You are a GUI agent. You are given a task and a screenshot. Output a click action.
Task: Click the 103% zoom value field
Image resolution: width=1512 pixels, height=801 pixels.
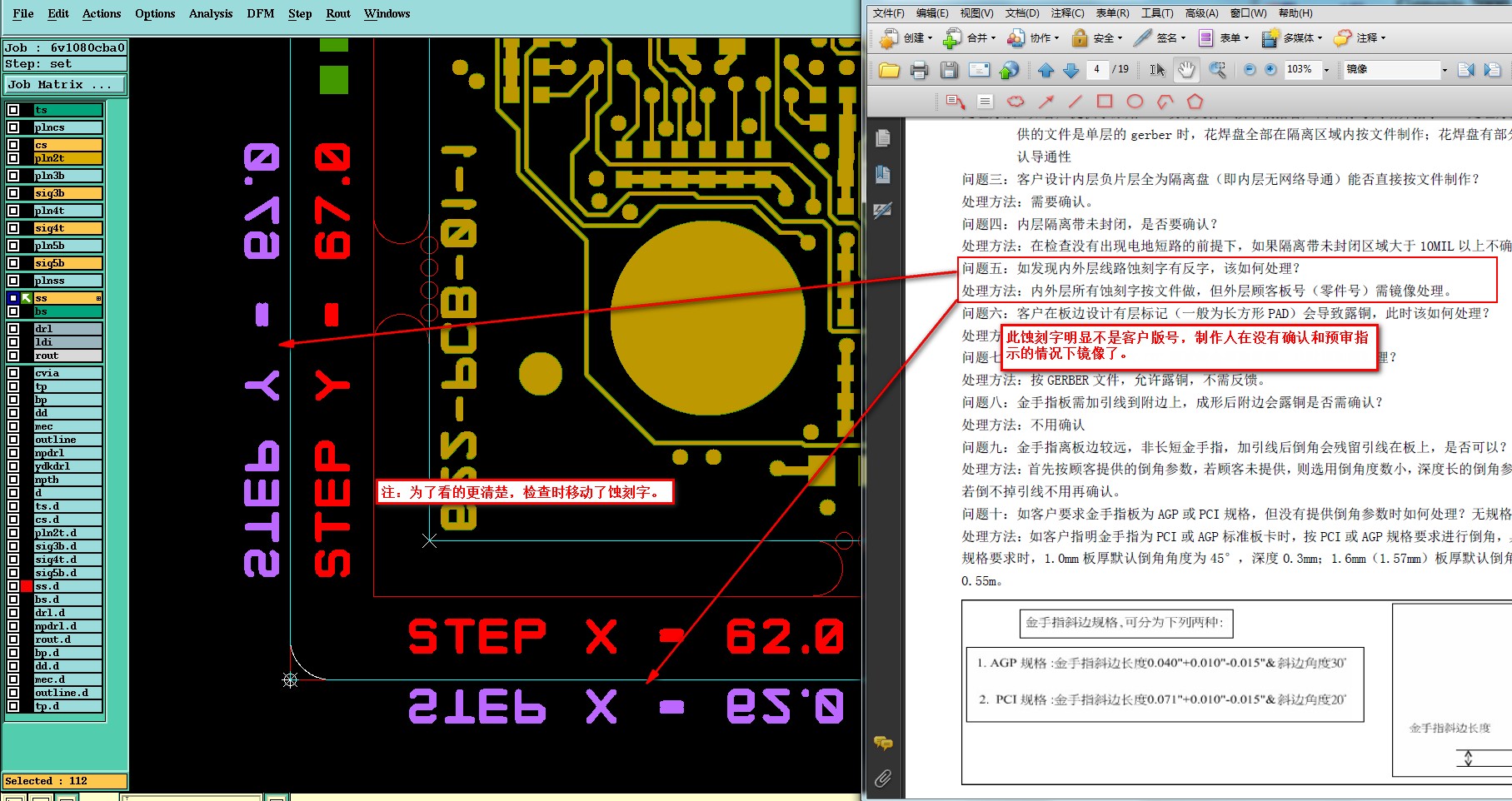tap(1302, 70)
